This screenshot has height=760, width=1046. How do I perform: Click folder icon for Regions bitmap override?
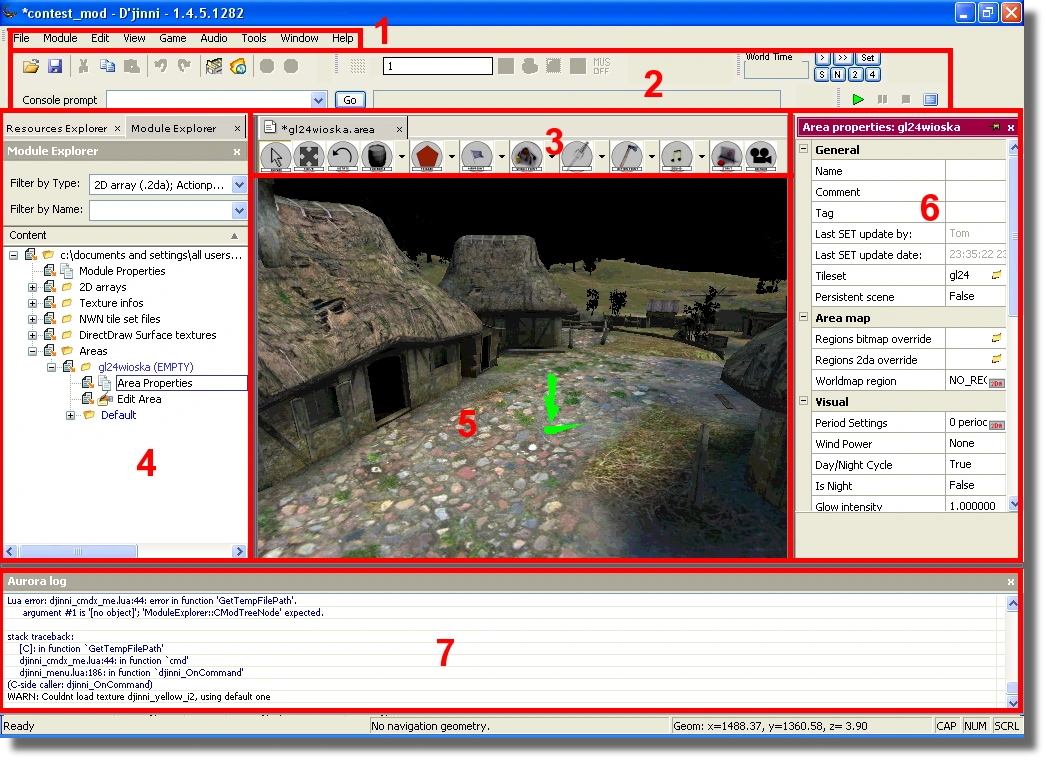point(997,338)
